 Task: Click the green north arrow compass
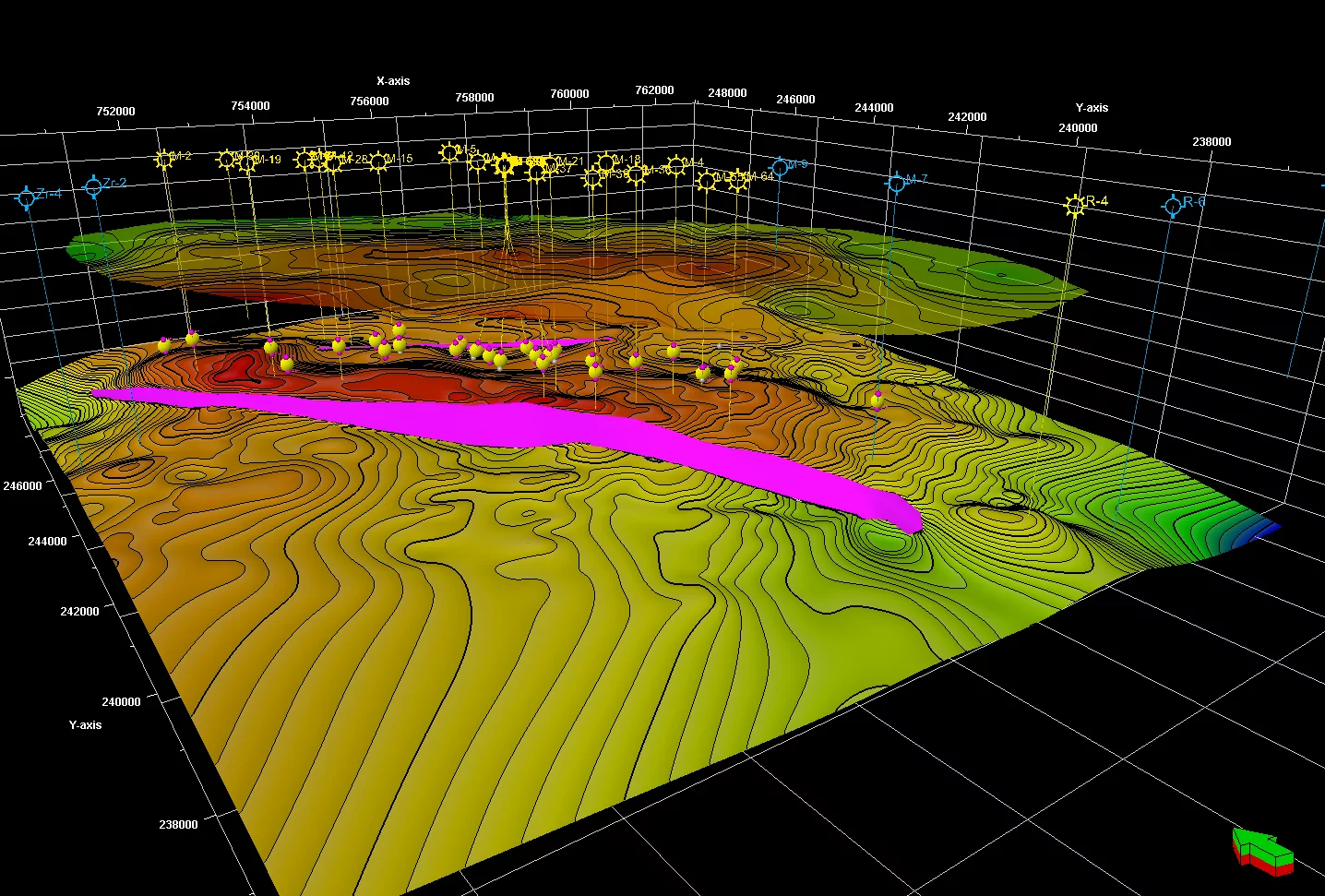click(x=1264, y=850)
